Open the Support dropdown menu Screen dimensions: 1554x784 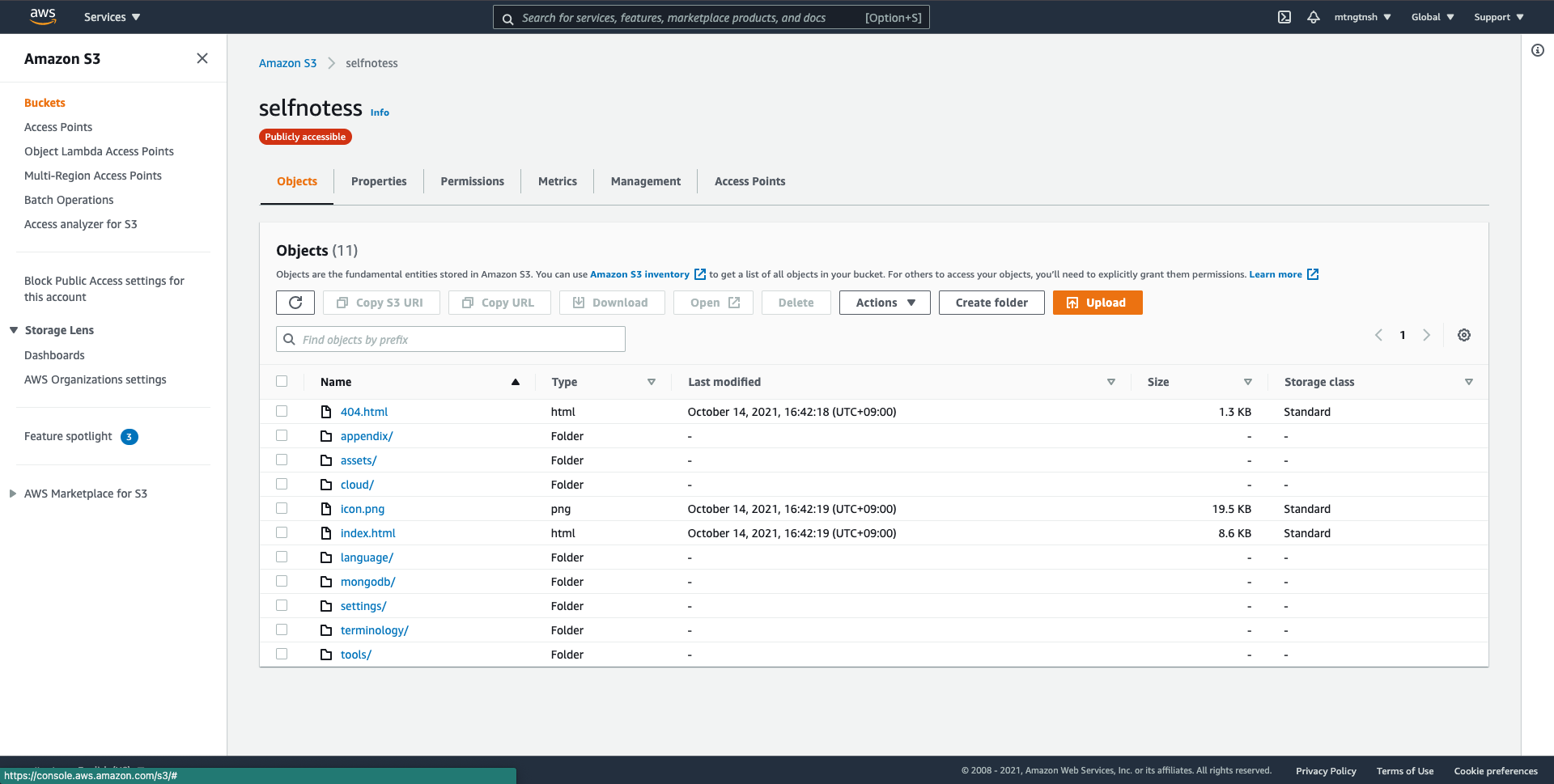pos(1499,17)
